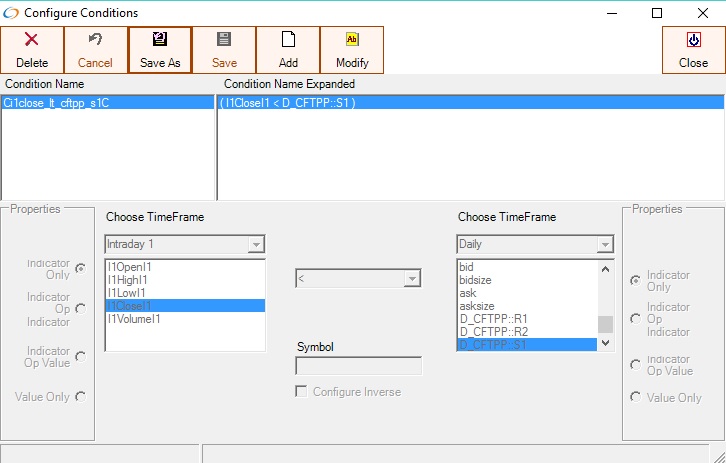
Task: Select right-side Value Only radio button
Action: (x=635, y=397)
